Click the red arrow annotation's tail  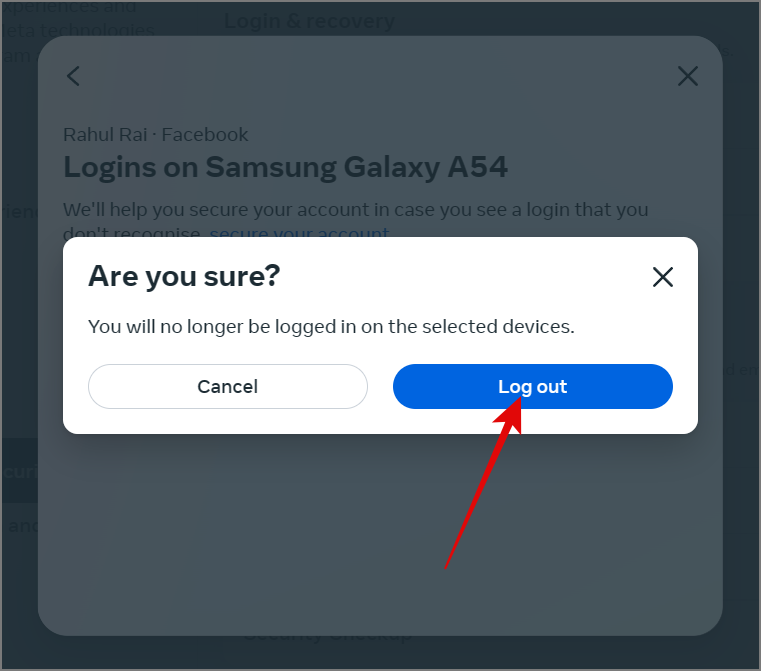[447, 566]
